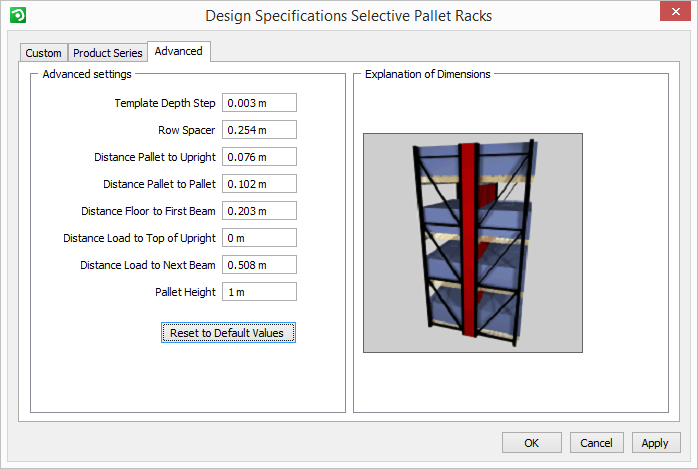Open the Product Series tab
698x469 pixels.
(x=108, y=53)
